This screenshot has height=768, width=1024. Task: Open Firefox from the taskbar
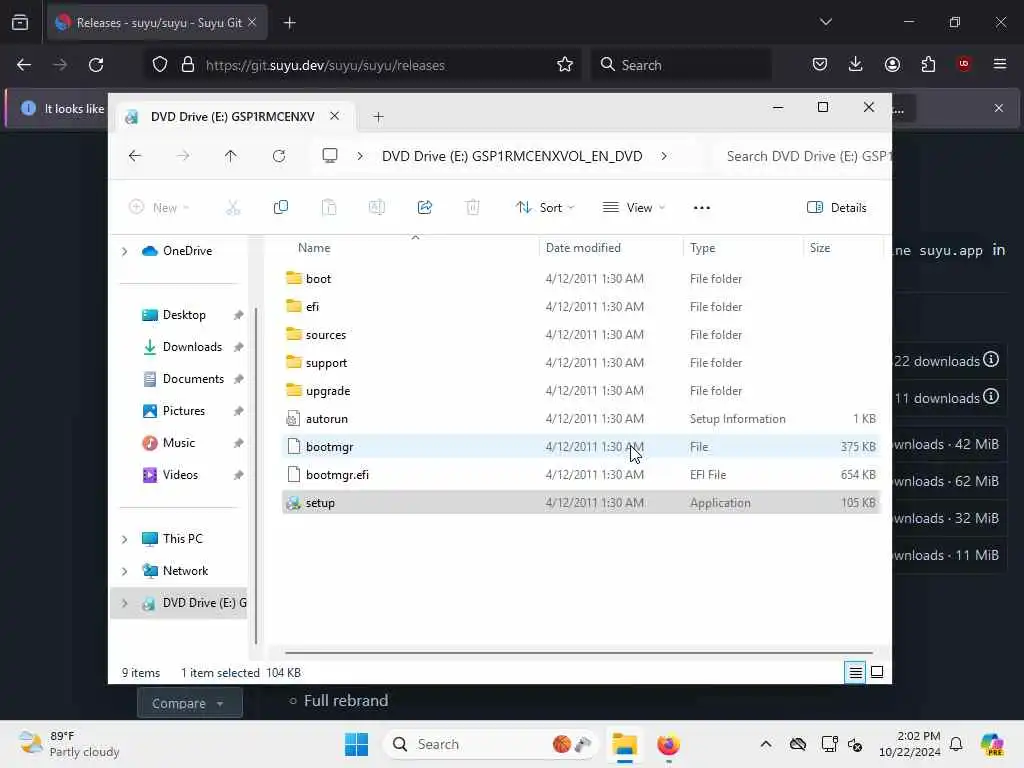(668, 744)
